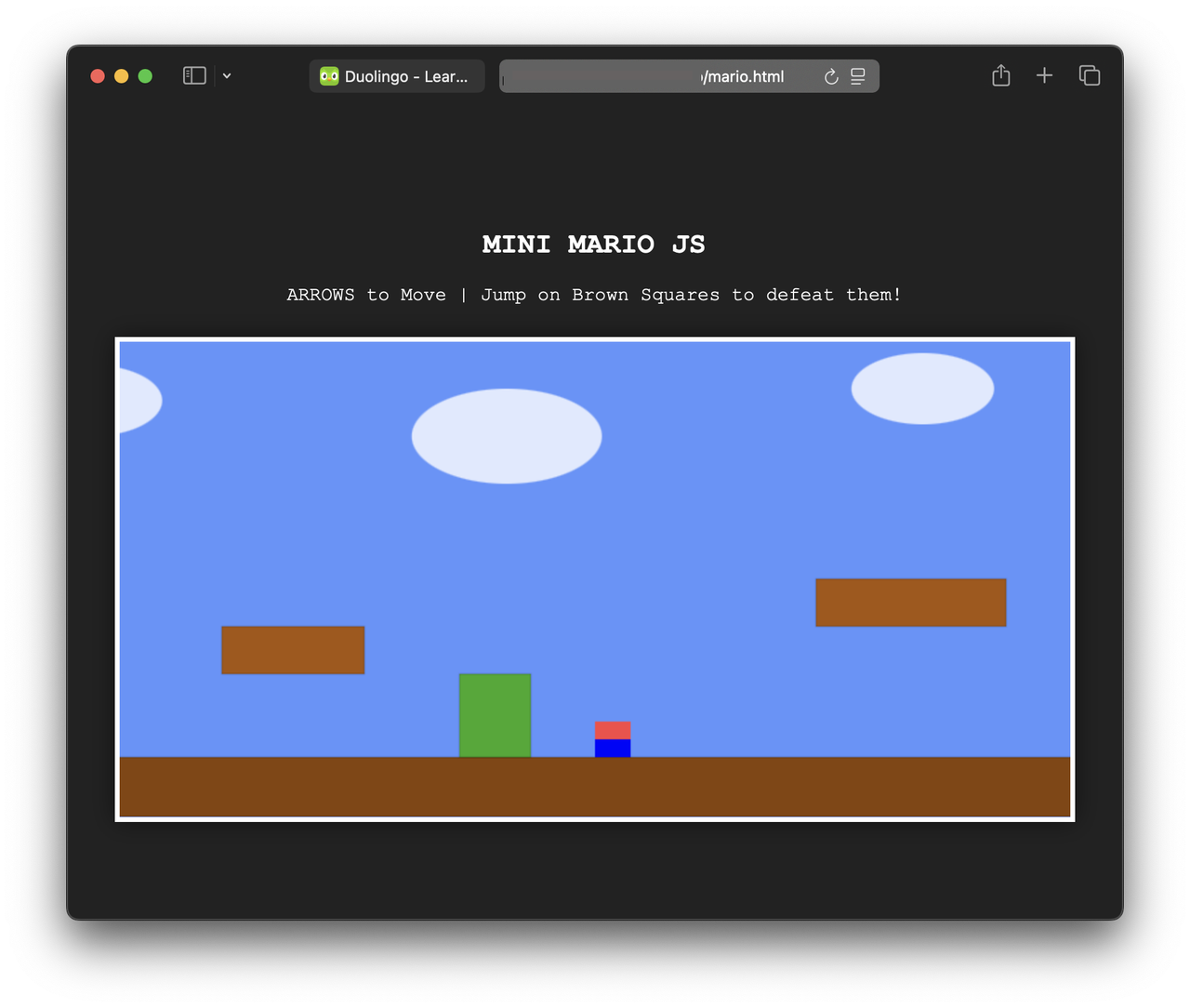Click the top right cloud
Image resolution: width=1190 pixels, height=1008 pixels.
coord(922,389)
